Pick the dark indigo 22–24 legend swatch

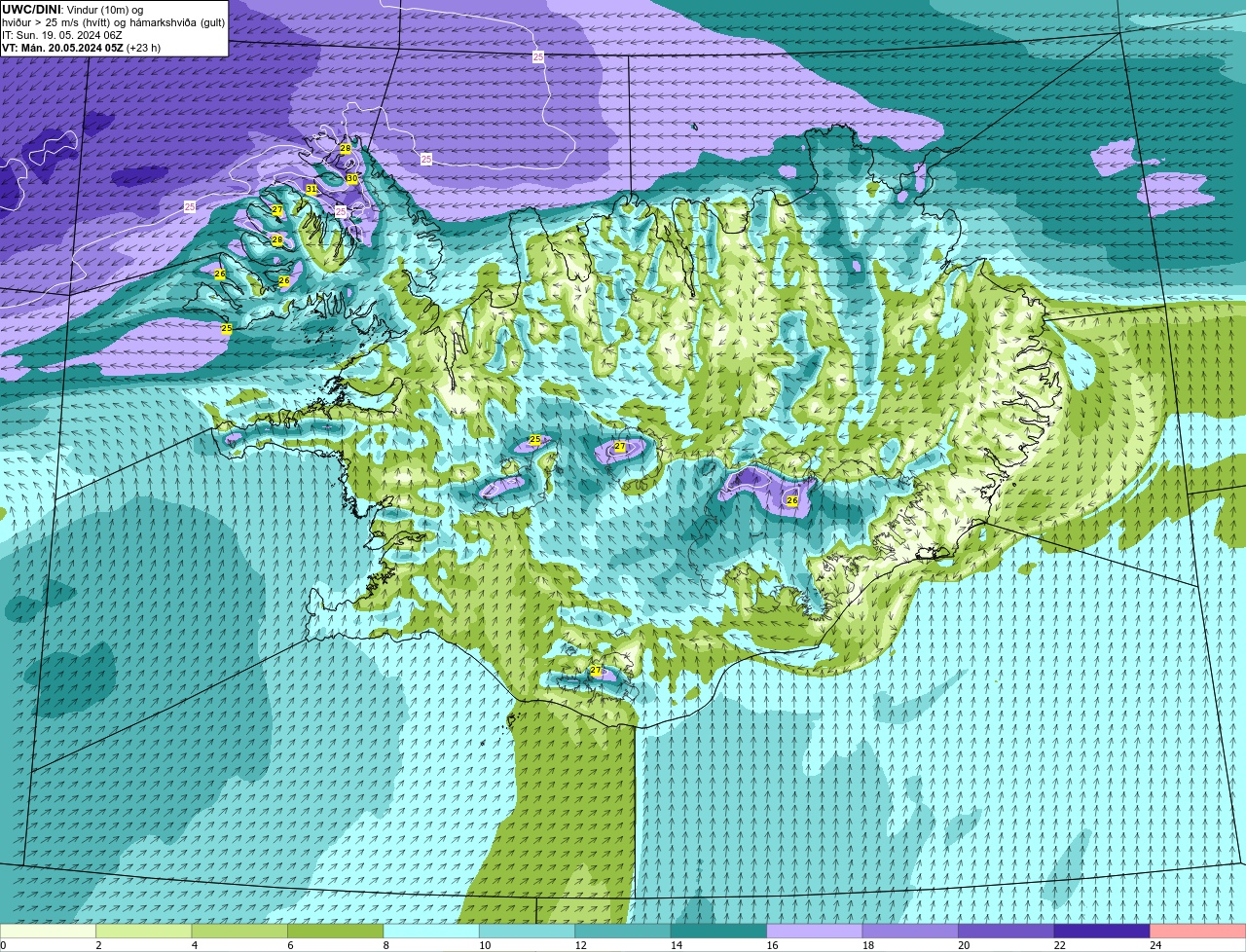click(x=1102, y=932)
